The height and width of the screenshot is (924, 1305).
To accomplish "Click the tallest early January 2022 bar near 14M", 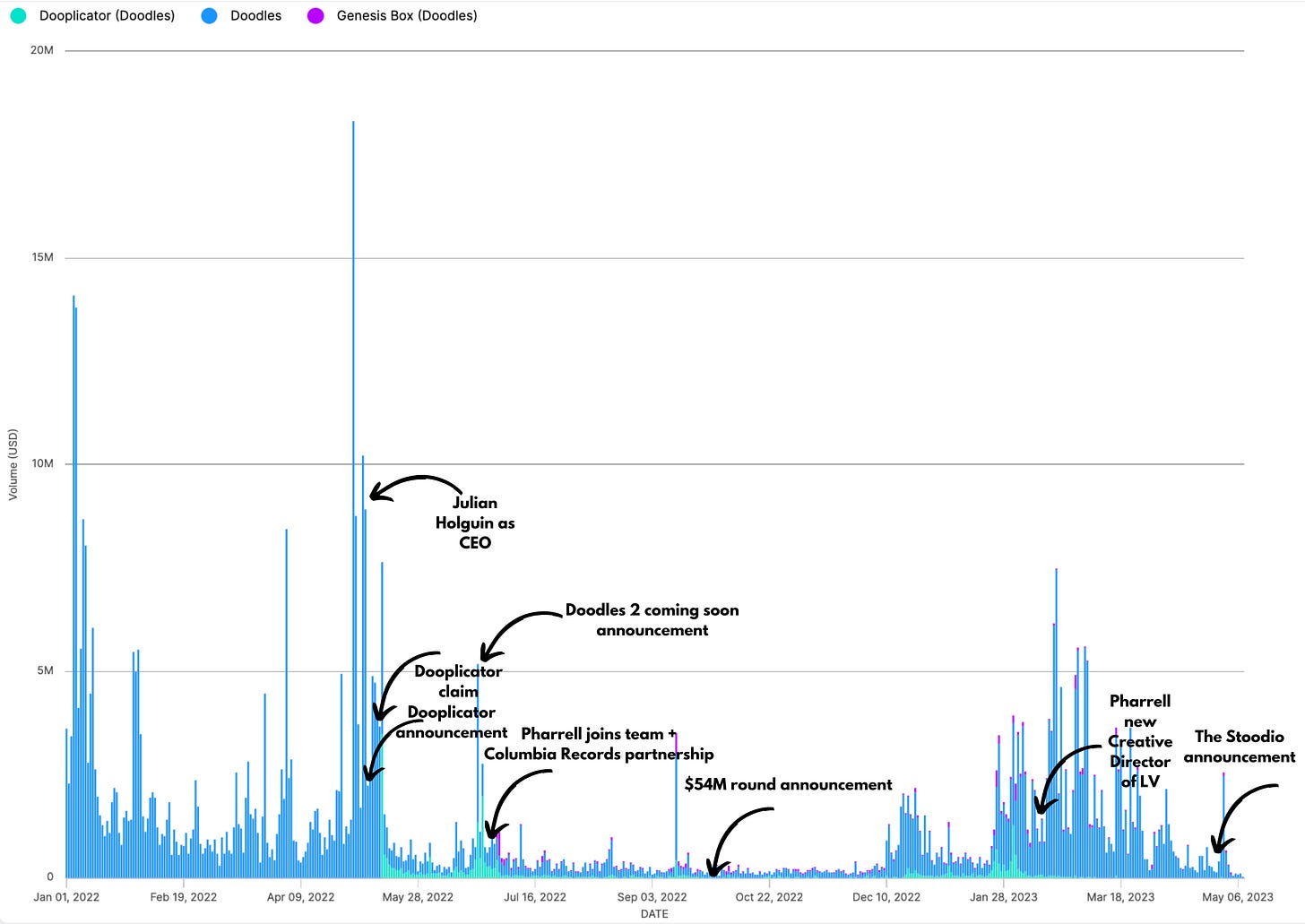I will point(73,586).
